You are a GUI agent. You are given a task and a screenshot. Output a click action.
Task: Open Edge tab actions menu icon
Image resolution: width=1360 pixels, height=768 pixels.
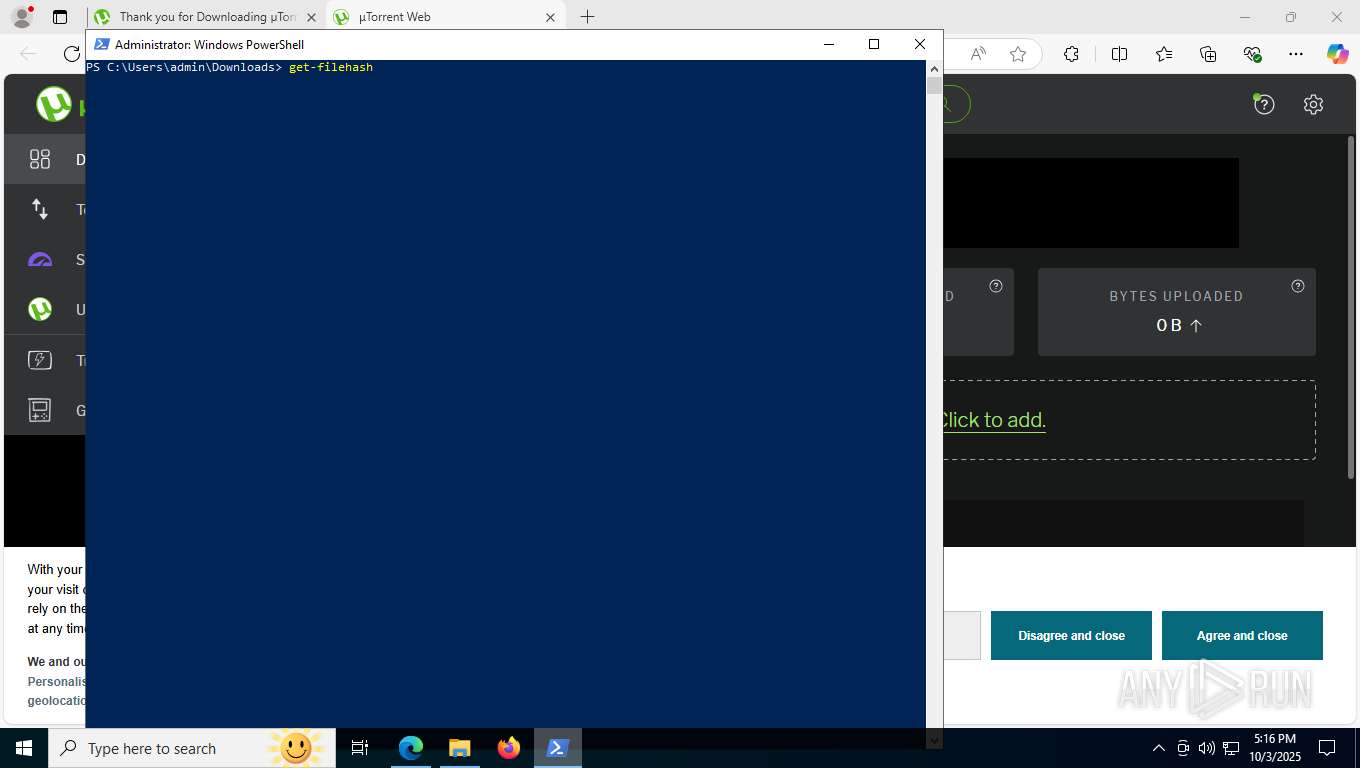click(60, 17)
